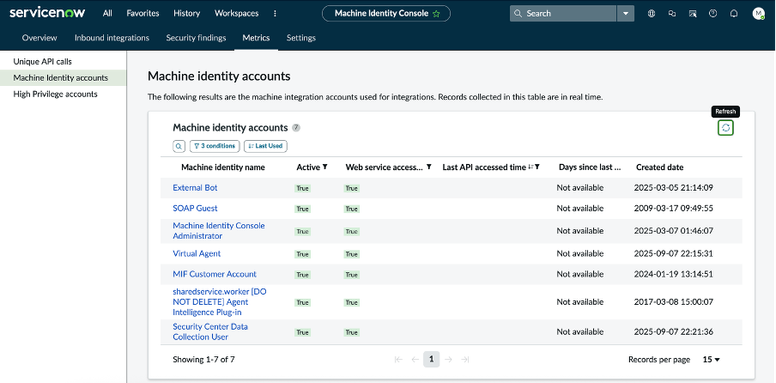This screenshot has height=383, width=776.
Task: Switch to the Settings tab
Action: [x=301, y=38]
